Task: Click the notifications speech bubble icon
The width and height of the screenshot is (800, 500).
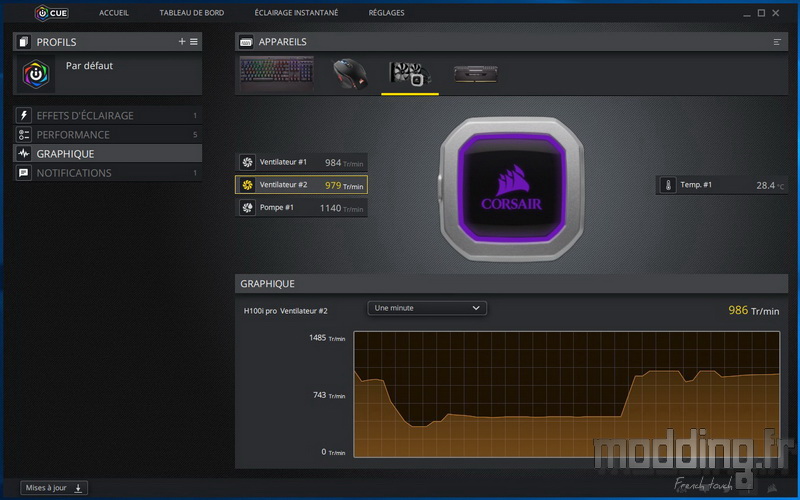Action: coord(23,173)
